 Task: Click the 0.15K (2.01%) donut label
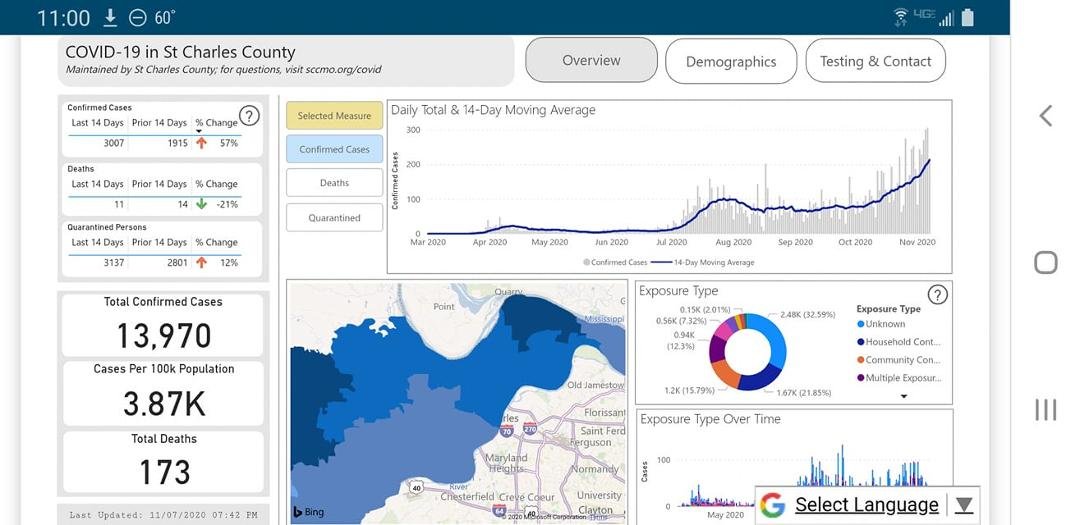[x=707, y=310]
